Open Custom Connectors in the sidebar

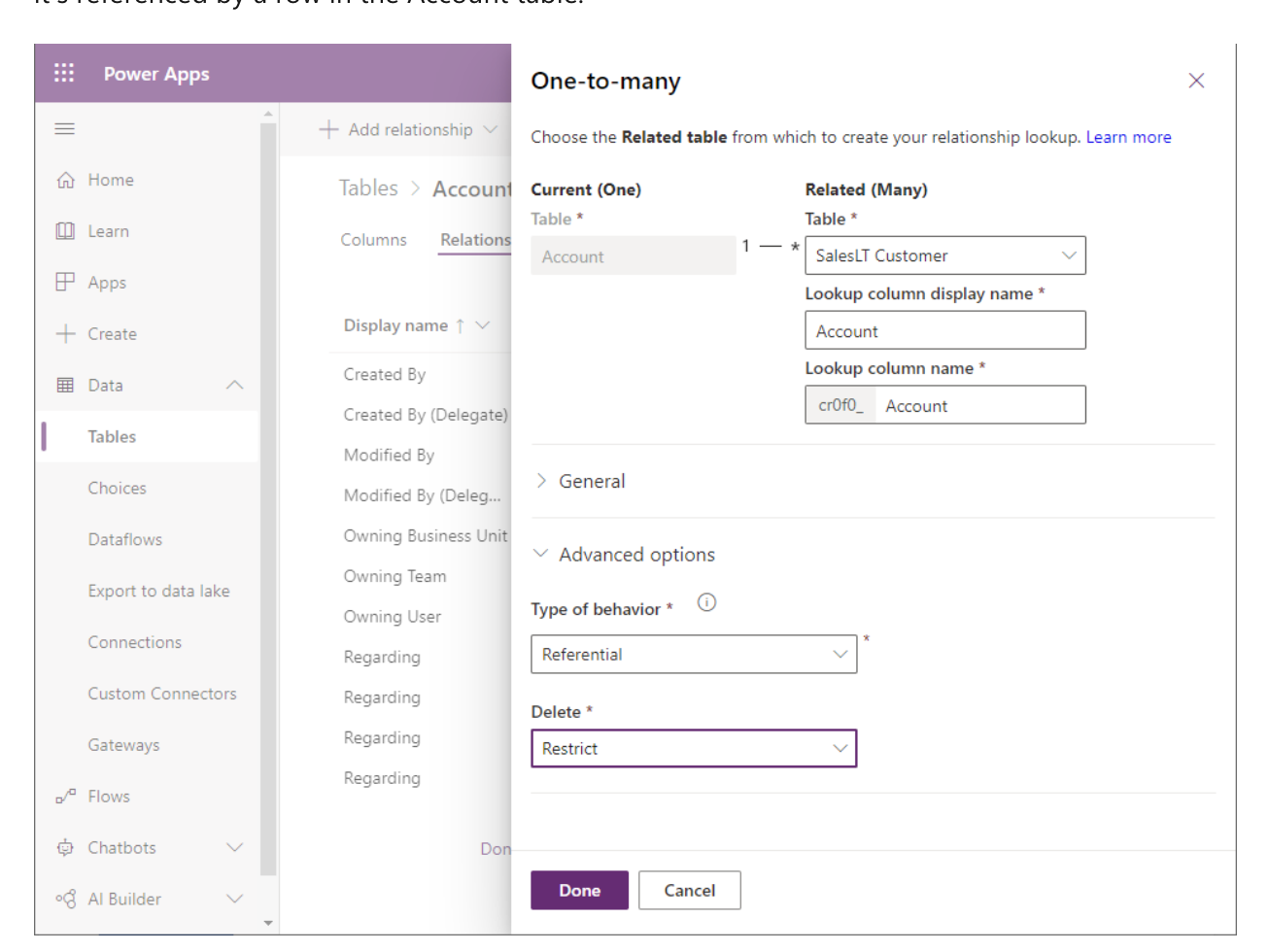[162, 694]
